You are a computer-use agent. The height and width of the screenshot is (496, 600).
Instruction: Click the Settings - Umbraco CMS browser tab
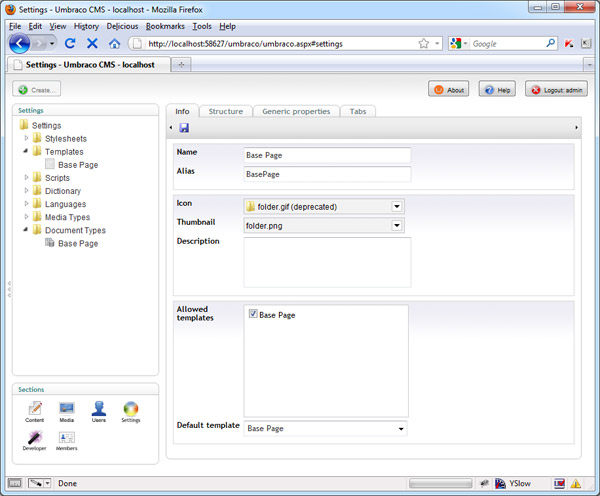click(89, 65)
